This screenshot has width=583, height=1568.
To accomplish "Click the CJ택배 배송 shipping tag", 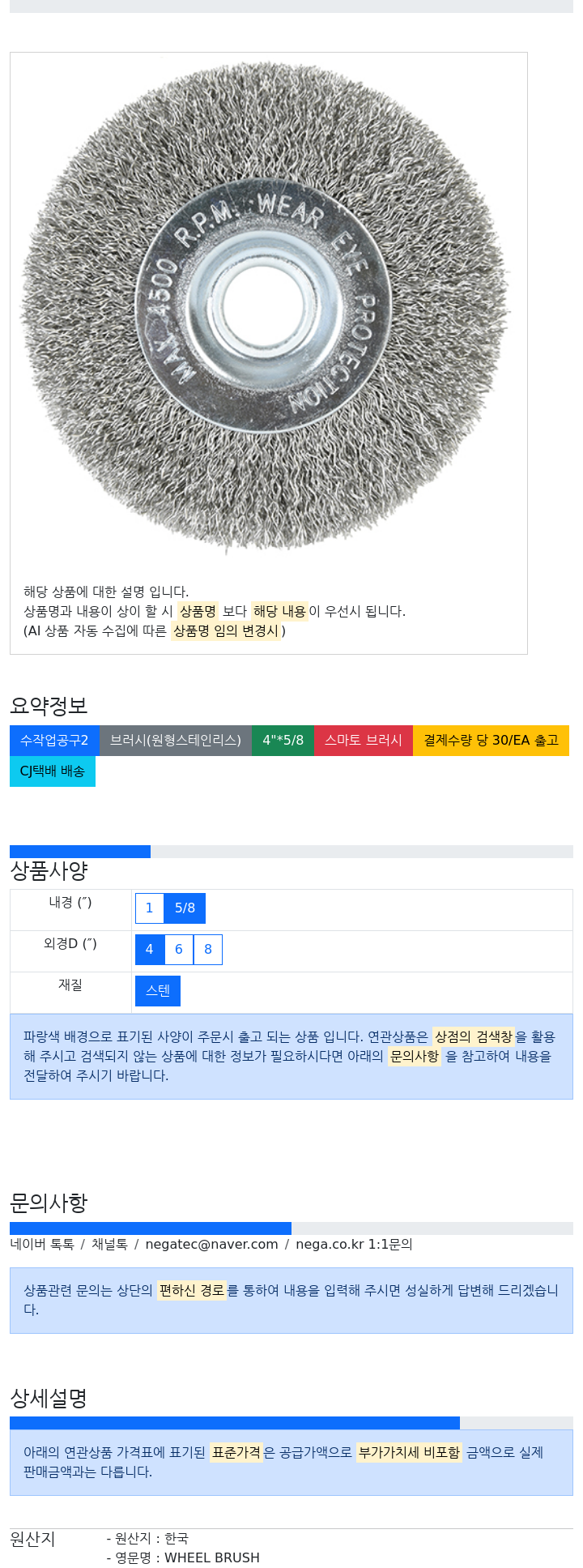I will click(53, 771).
